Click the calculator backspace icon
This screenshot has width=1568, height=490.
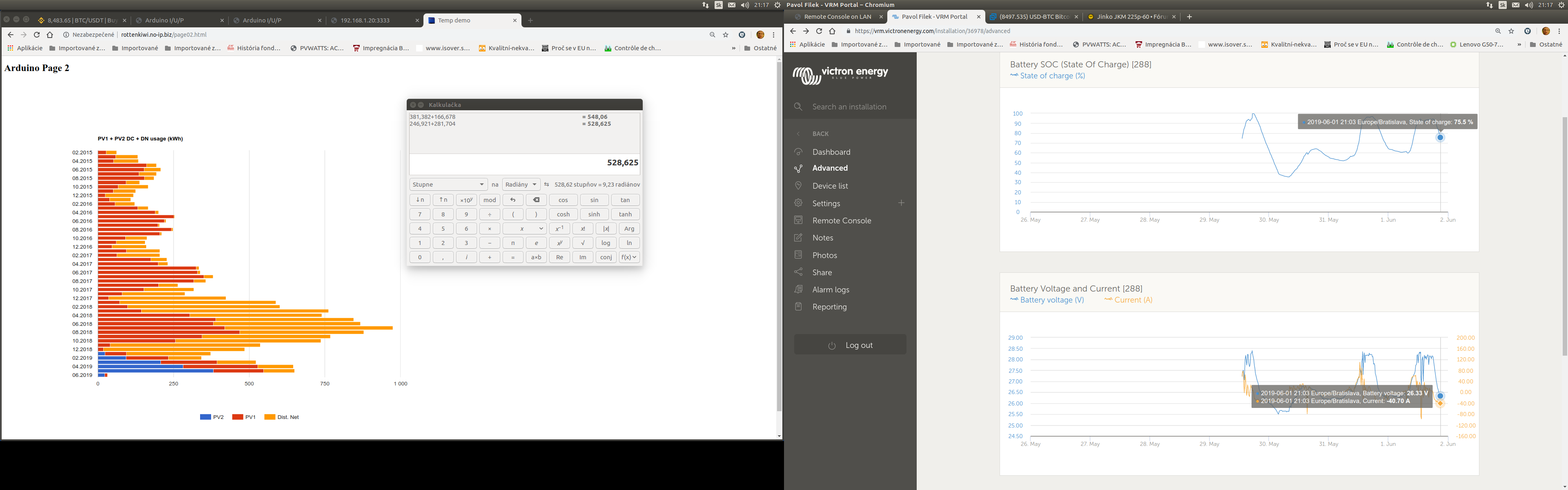536,200
